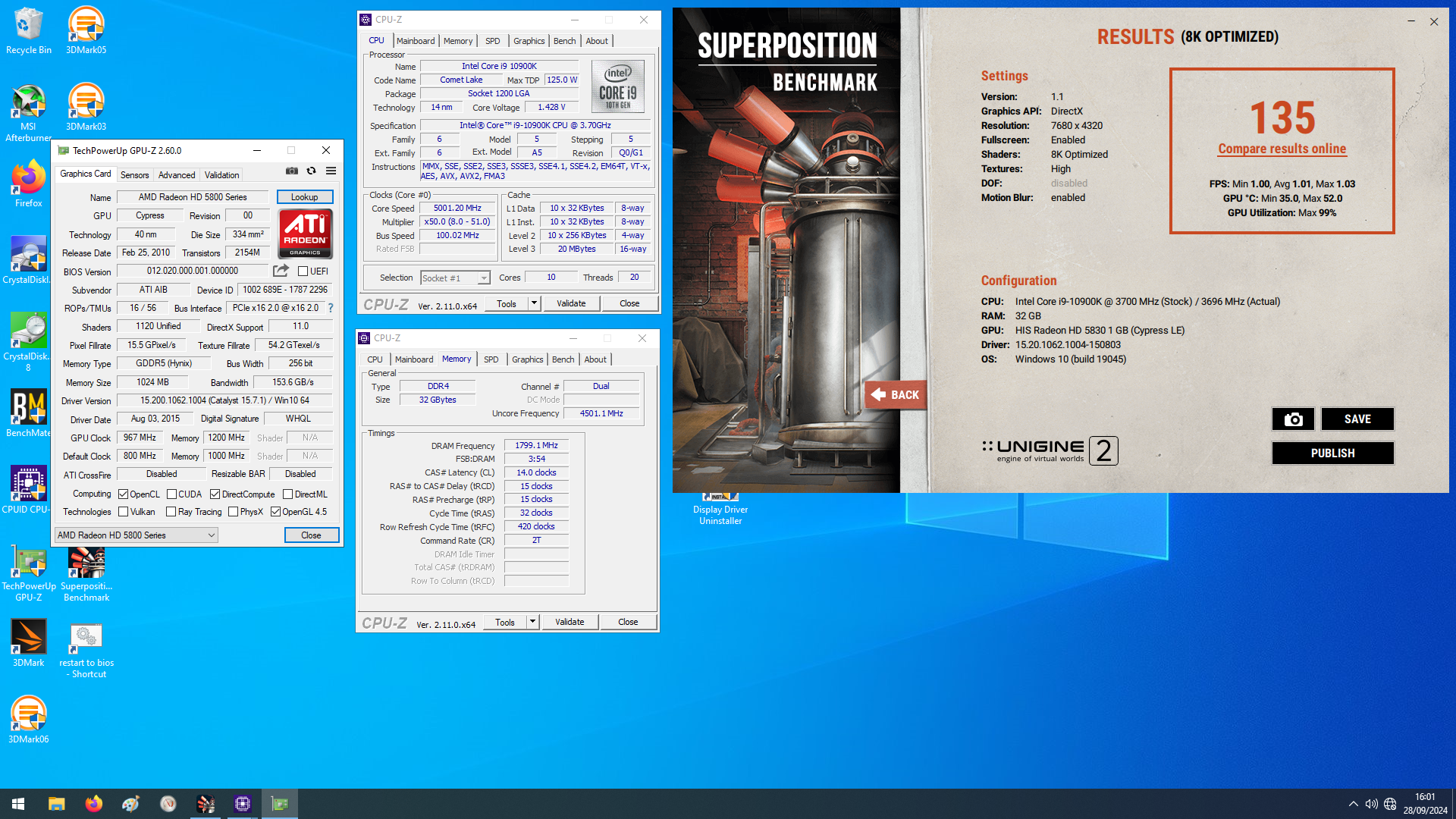Click the BIOS Version field in GPU-Z
The height and width of the screenshot is (819, 1456).
pos(193,271)
